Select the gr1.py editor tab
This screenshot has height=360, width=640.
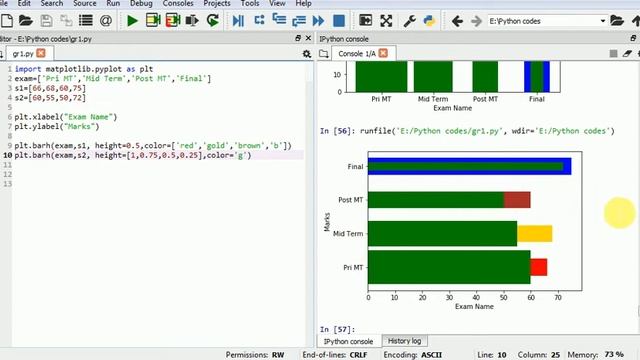23,53
